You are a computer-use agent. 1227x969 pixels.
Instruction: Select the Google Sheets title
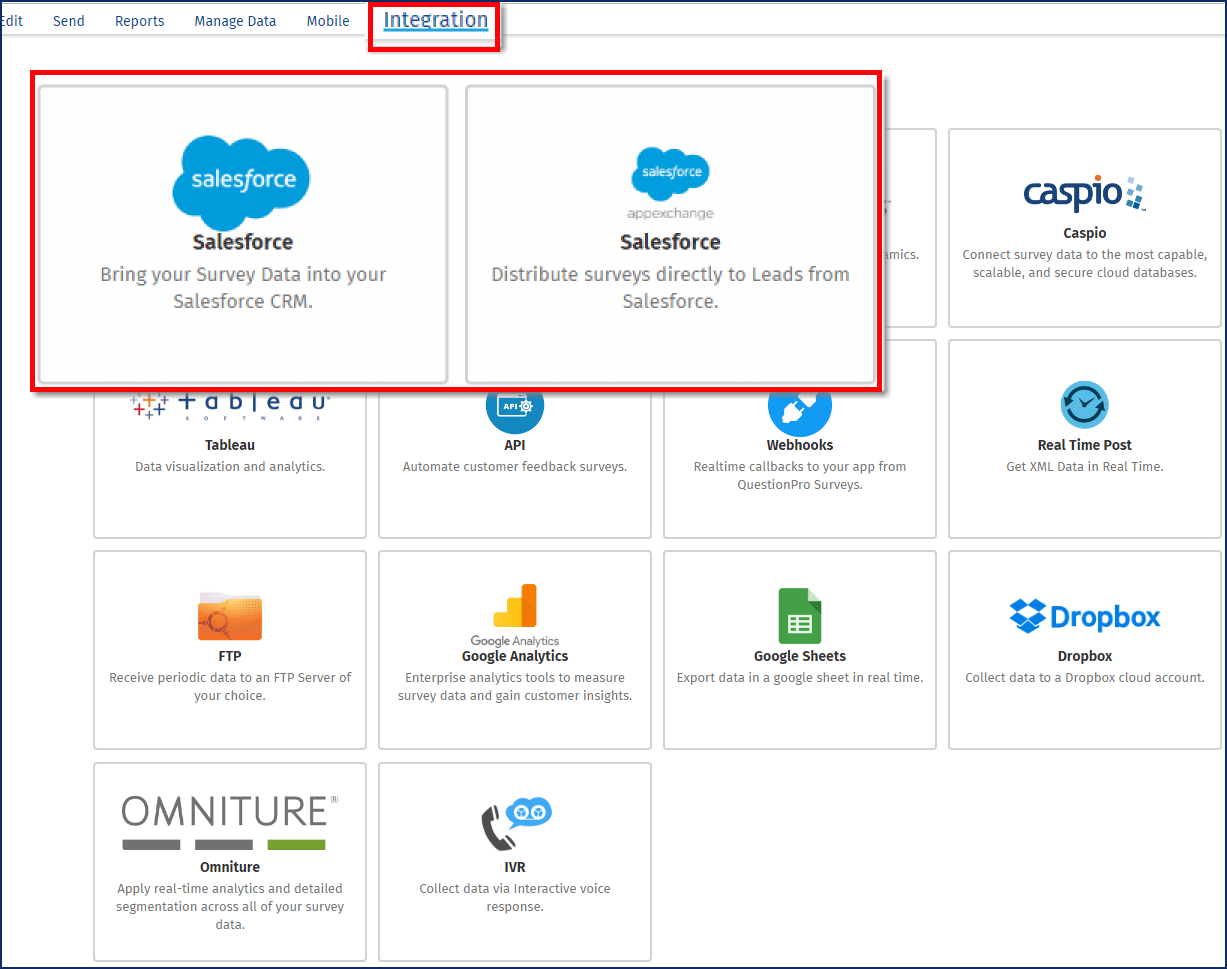pyautogui.click(x=800, y=656)
